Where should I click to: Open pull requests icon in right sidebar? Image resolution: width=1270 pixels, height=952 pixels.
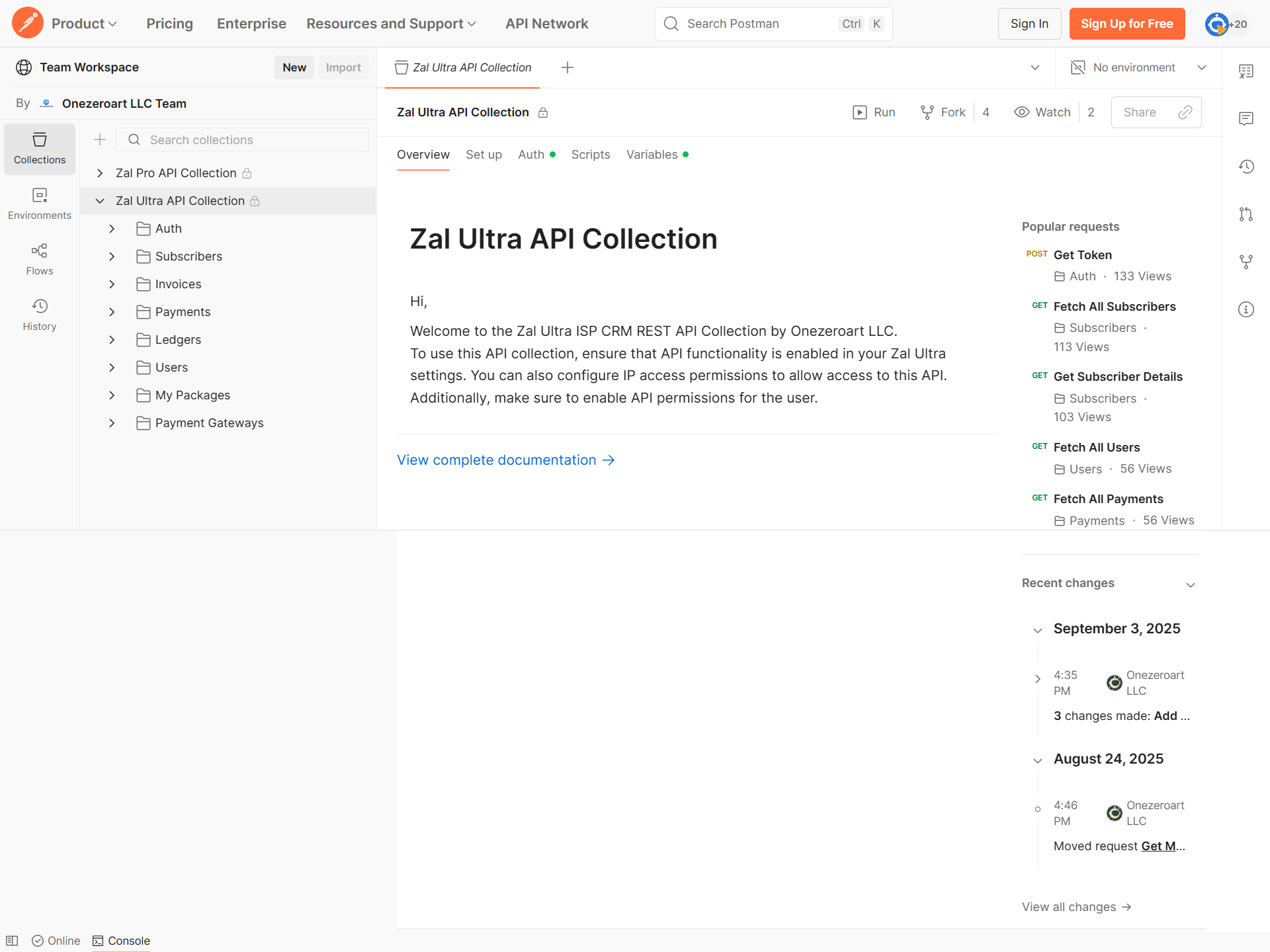1246,214
